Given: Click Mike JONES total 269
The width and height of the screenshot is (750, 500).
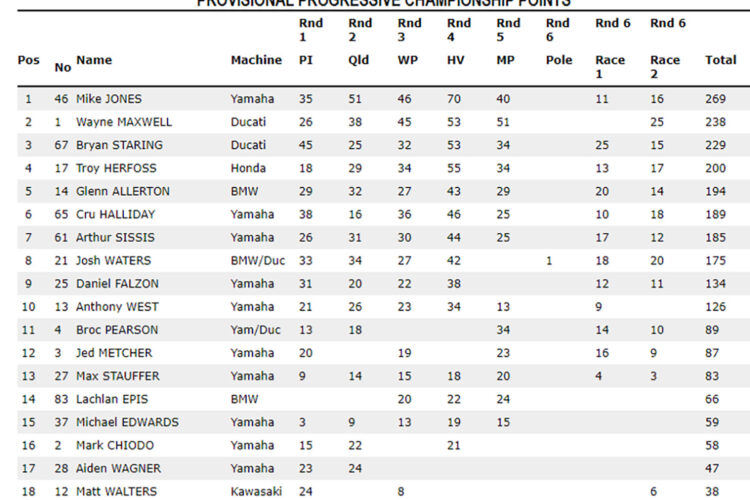Looking at the screenshot, I should tap(715, 99).
